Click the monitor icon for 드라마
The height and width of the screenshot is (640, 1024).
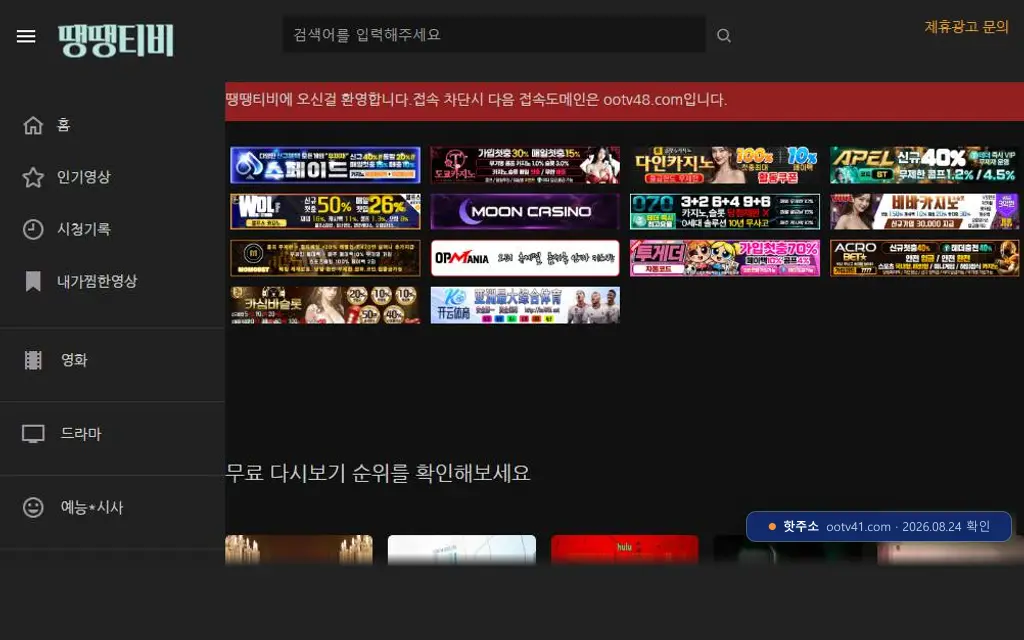[33, 434]
